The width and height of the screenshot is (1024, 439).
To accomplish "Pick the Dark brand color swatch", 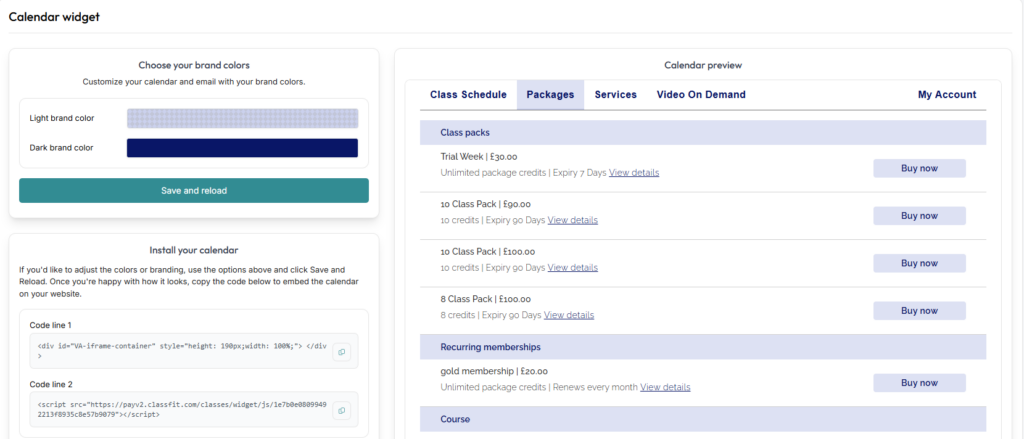I will [x=242, y=148].
